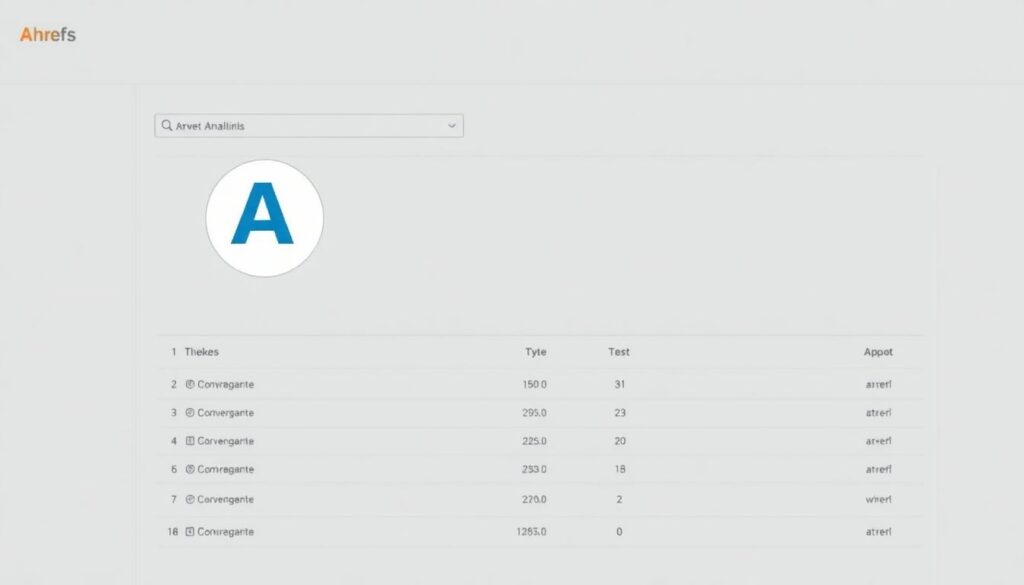Open the Appot link in row 6
Screen dimensions: 1024x585
(878, 469)
